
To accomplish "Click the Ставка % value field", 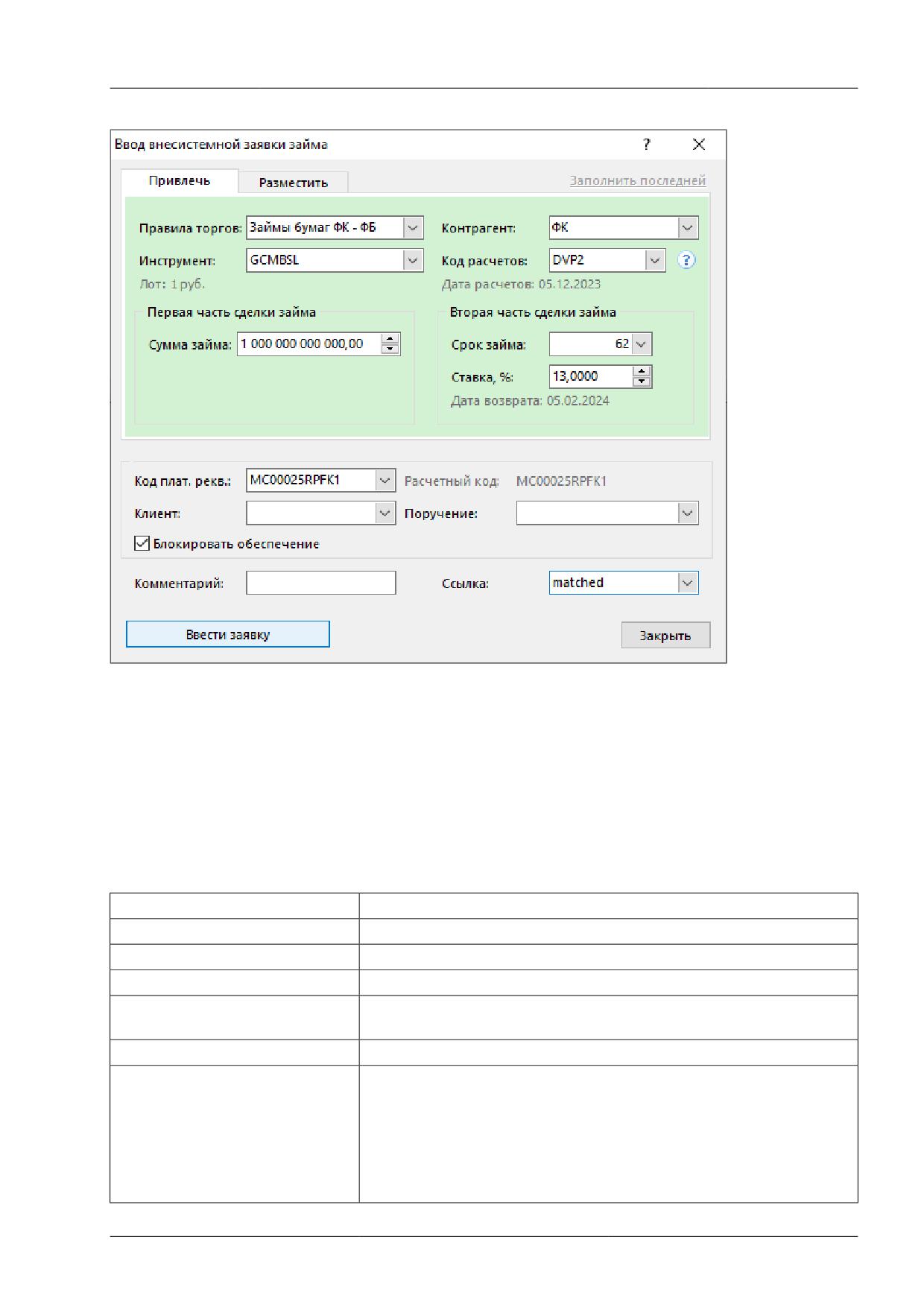I will pos(591,376).
